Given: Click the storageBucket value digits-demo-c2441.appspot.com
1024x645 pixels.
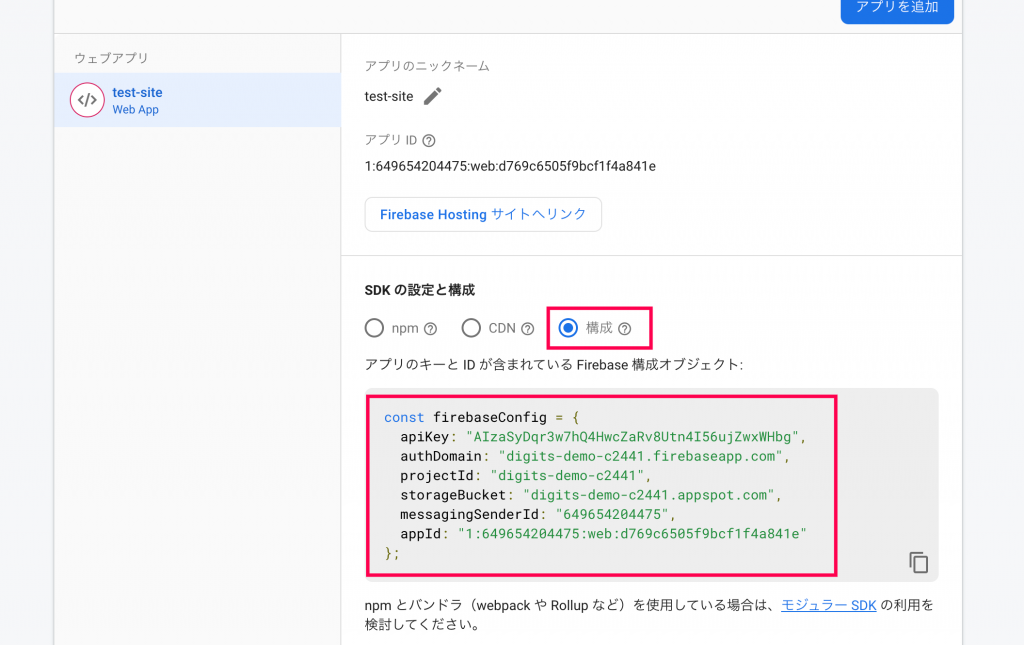Looking at the screenshot, I should (648, 495).
